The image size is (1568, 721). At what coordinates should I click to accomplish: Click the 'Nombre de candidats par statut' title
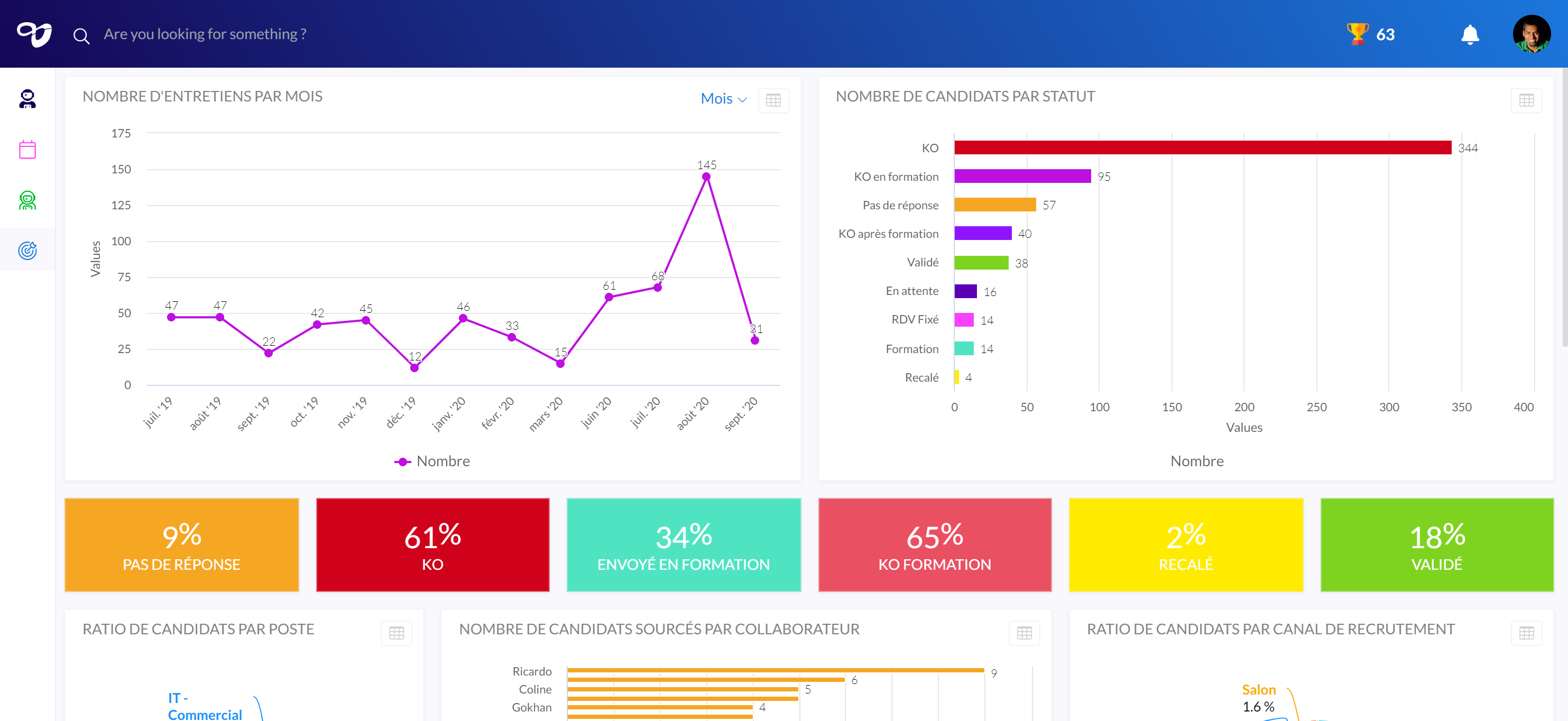965,96
